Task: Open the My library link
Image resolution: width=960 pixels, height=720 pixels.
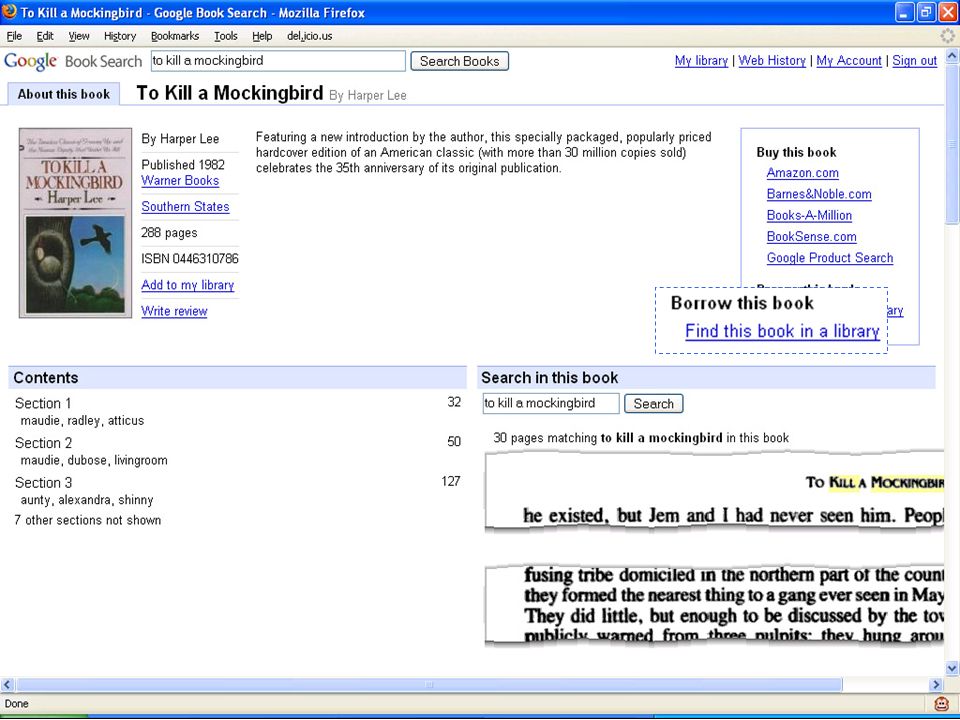Action: coord(701,61)
